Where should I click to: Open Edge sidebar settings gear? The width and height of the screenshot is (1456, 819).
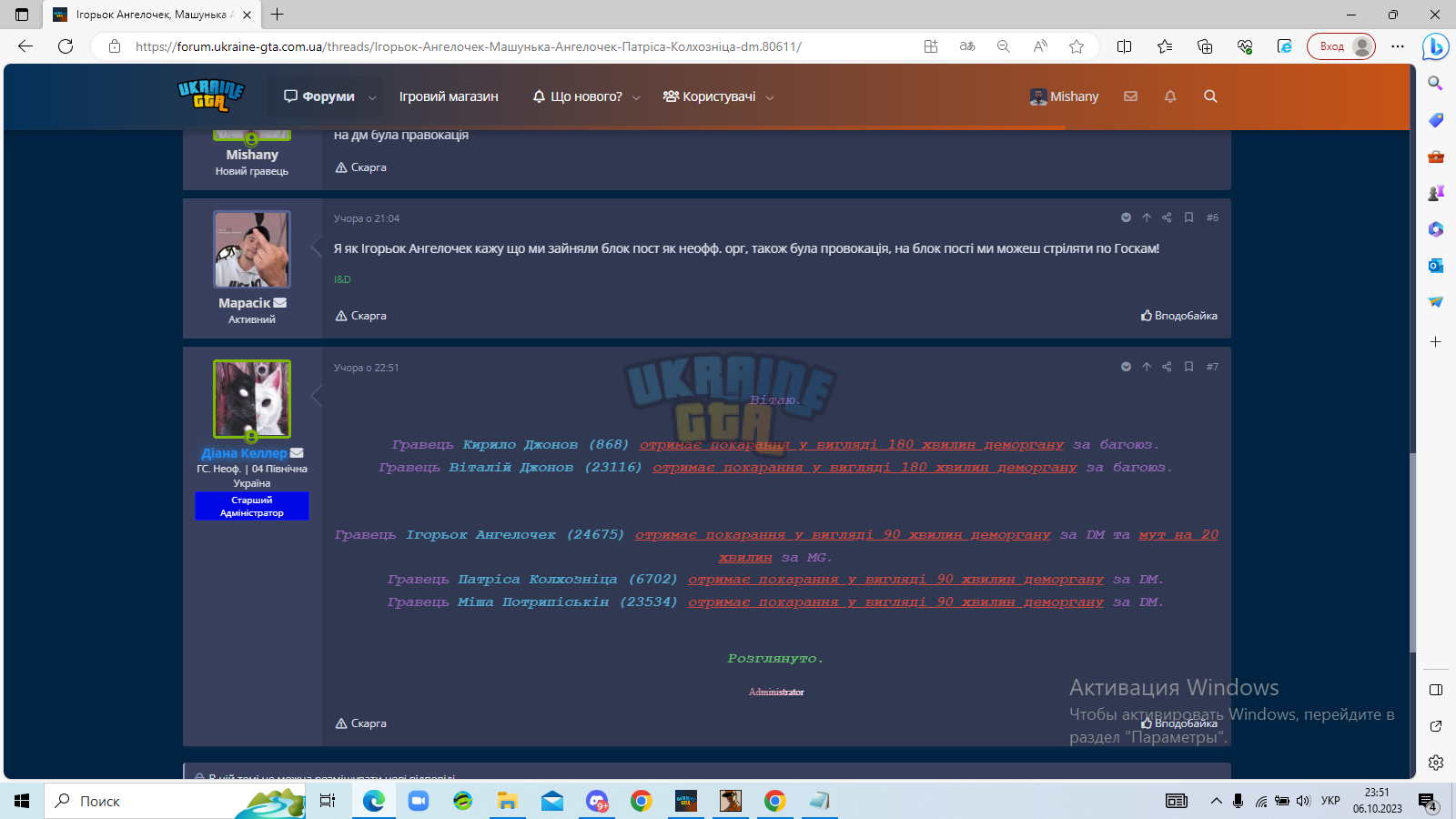point(1436,763)
